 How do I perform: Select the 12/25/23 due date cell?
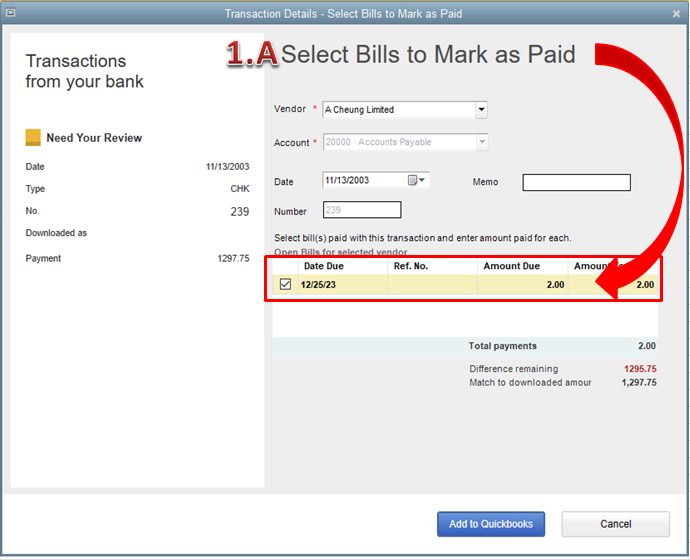342,285
